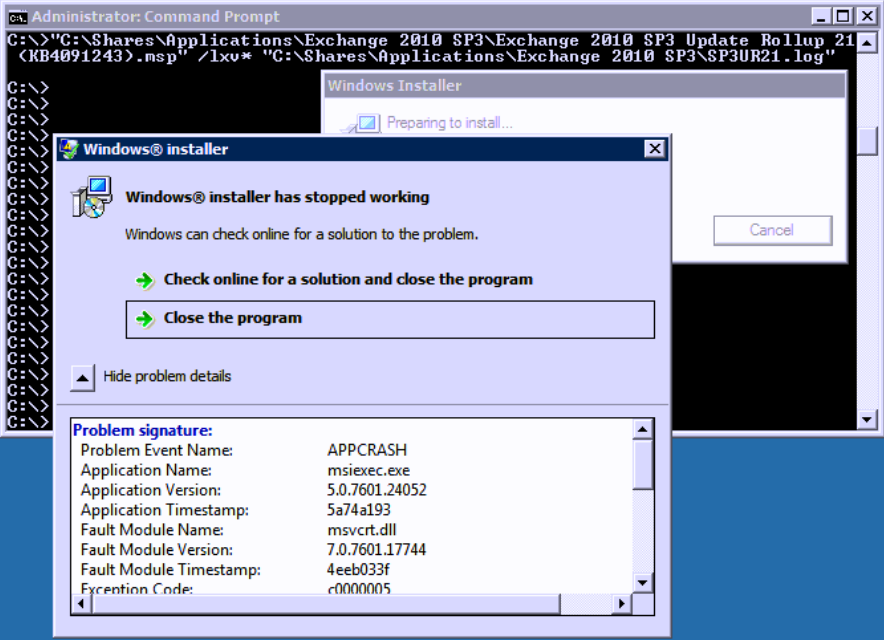Click fault module timestamp 4eeb033f
This screenshot has height=640, width=884.
click(x=358, y=570)
